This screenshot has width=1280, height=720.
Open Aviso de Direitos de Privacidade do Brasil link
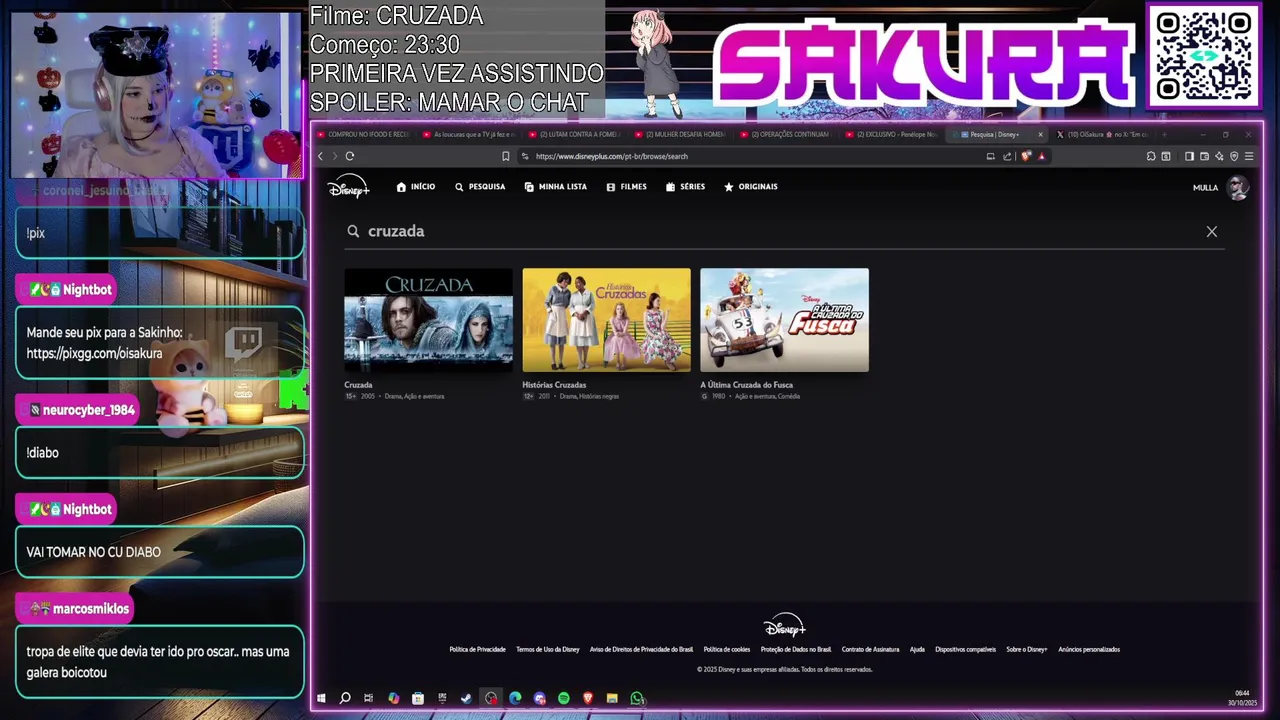click(x=641, y=650)
